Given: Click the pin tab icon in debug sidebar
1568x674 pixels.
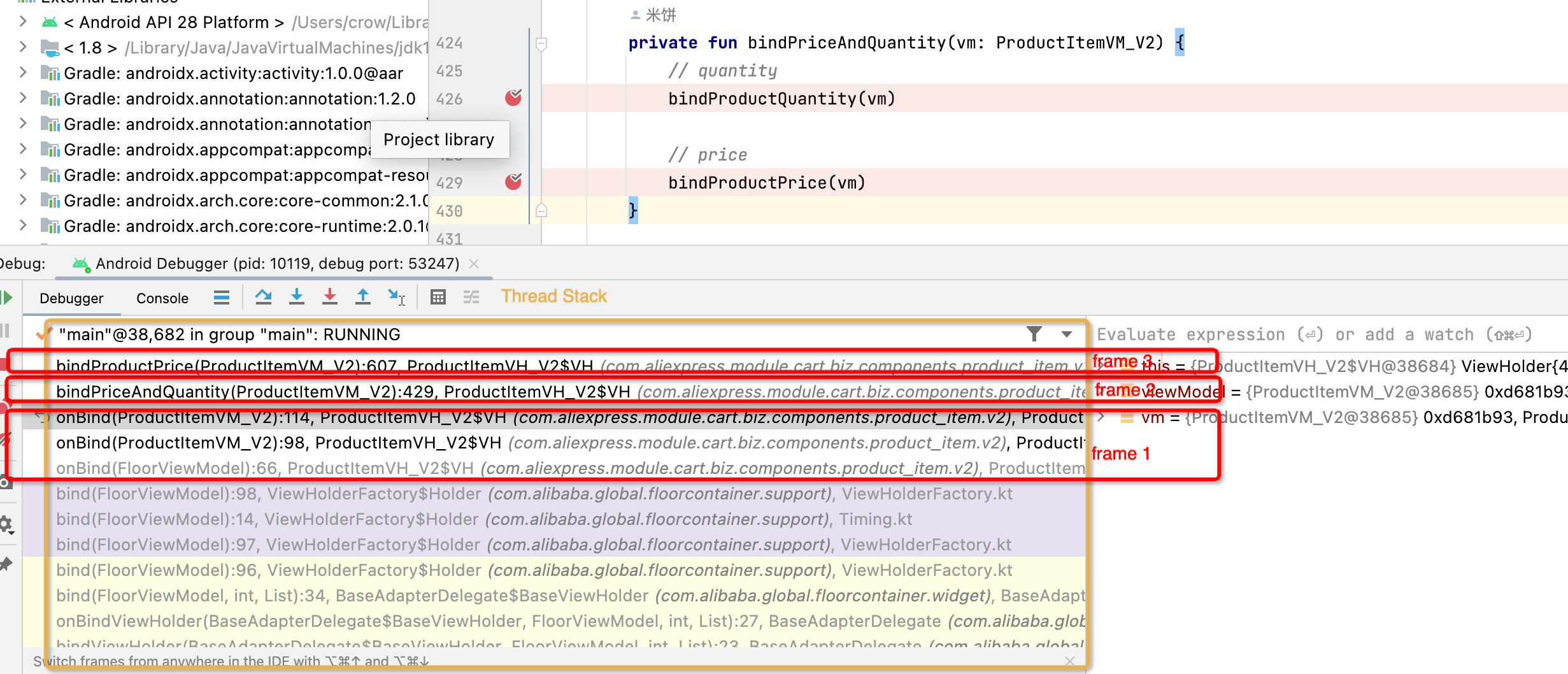Looking at the screenshot, I should click(6, 564).
